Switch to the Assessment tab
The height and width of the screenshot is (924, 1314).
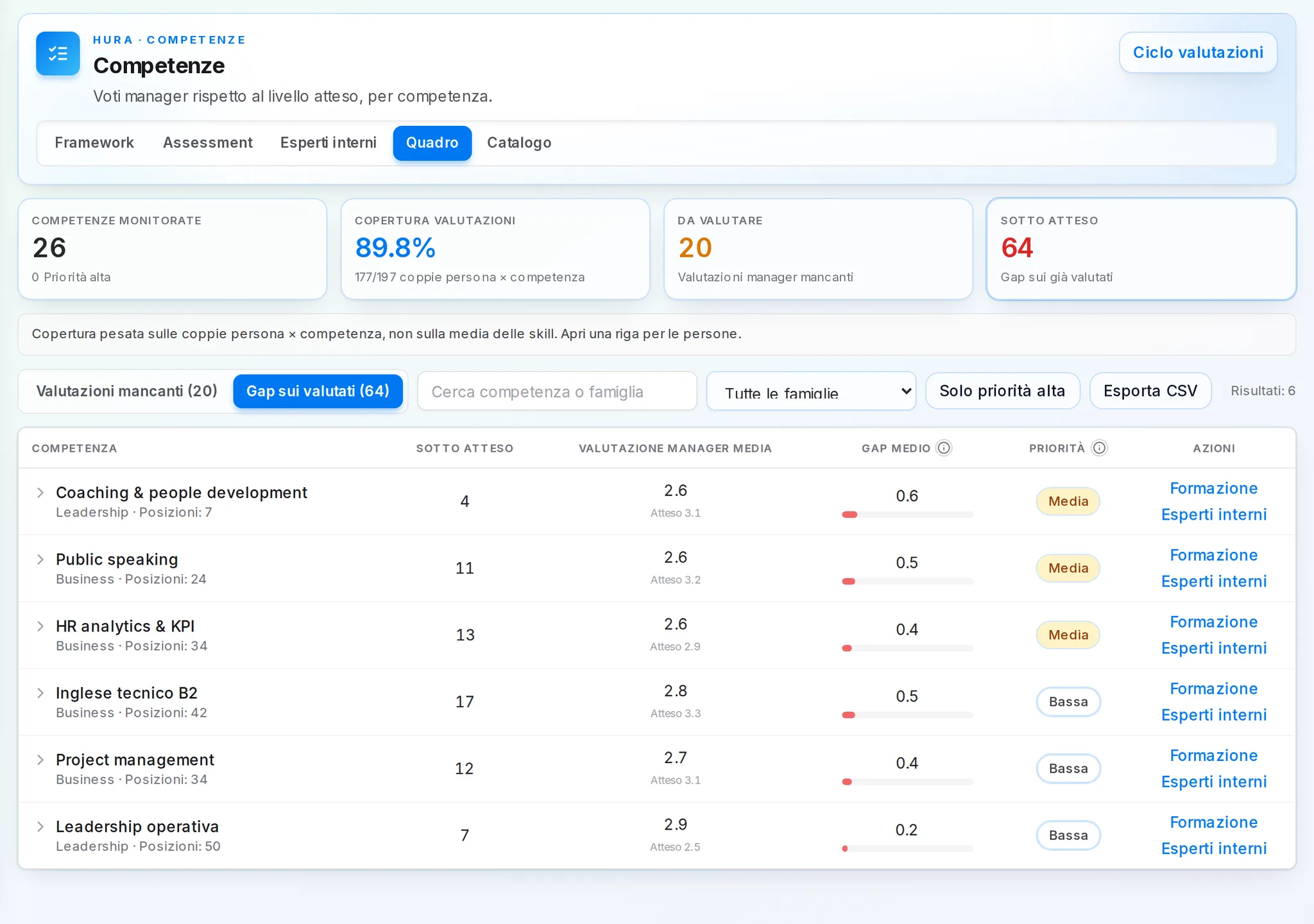[208, 142]
